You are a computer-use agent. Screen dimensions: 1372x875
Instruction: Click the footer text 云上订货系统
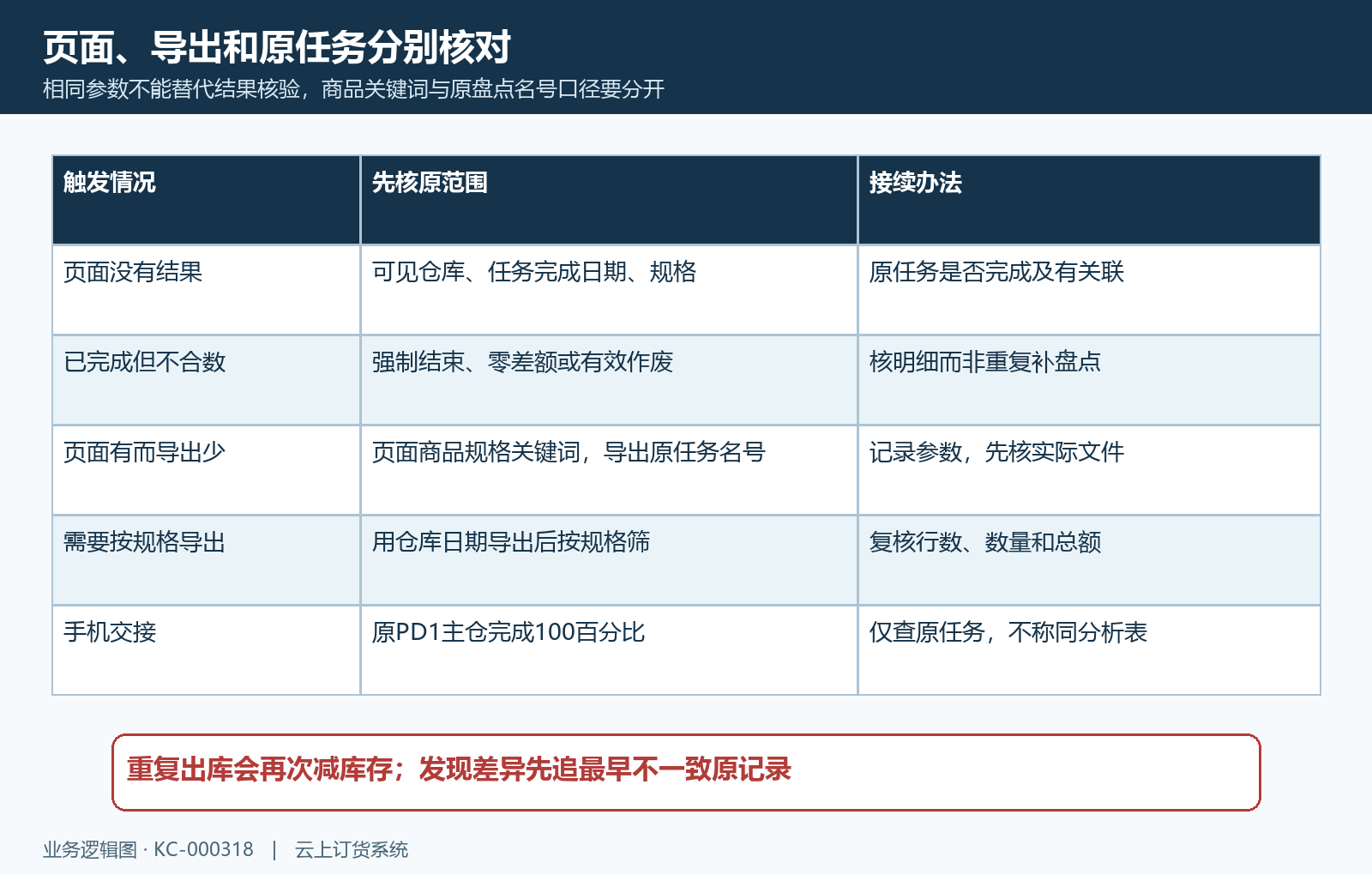[352, 850]
